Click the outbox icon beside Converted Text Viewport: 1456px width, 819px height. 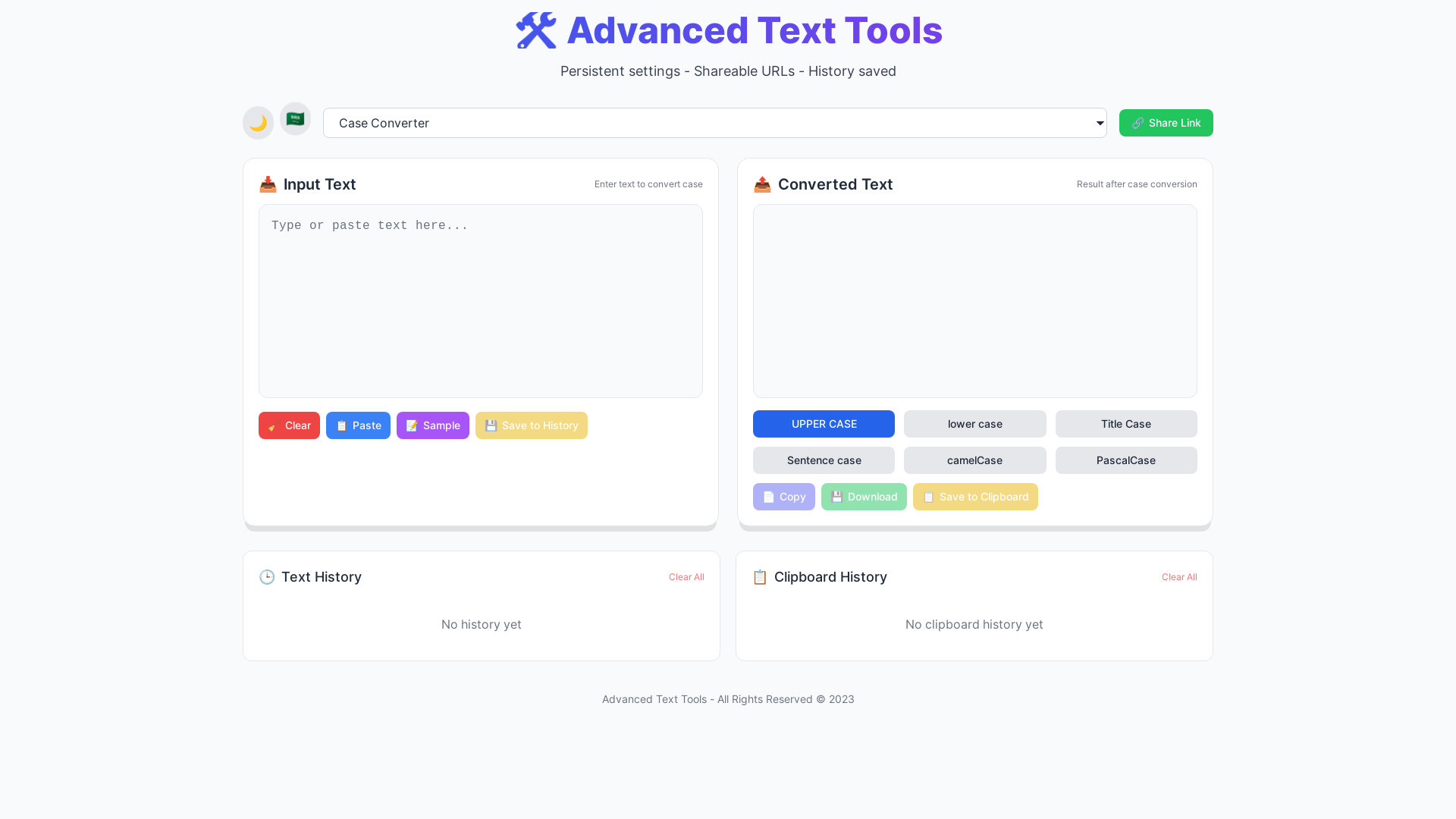point(762,184)
